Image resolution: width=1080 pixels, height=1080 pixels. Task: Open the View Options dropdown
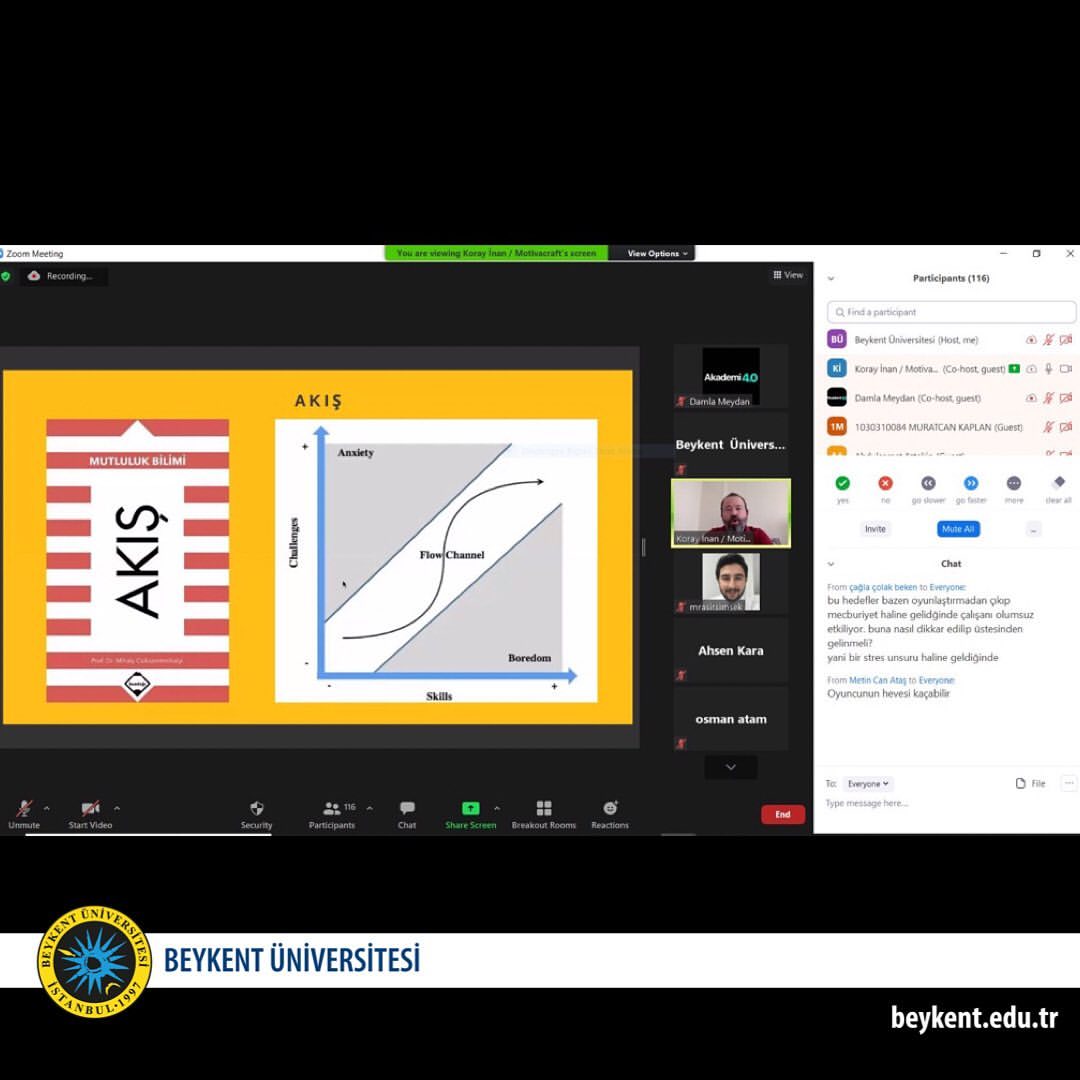tap(657, 253)
